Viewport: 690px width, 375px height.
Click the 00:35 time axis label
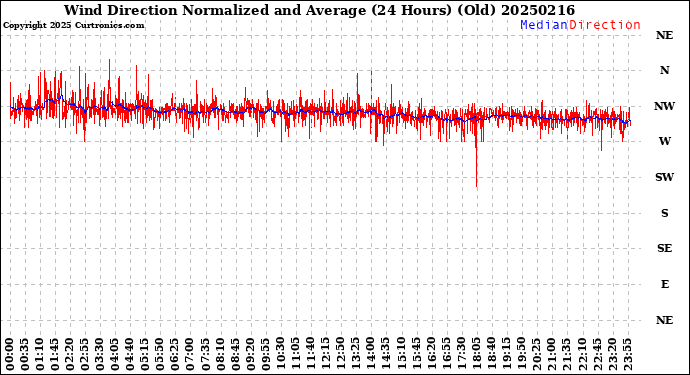(x=25, y=354)
